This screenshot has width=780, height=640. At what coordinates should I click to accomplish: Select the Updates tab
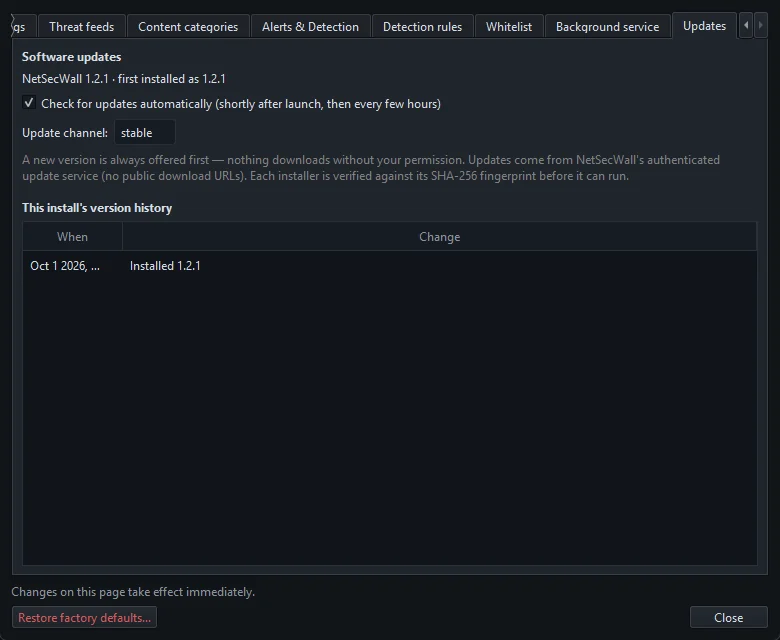click(x=704, y=26)
